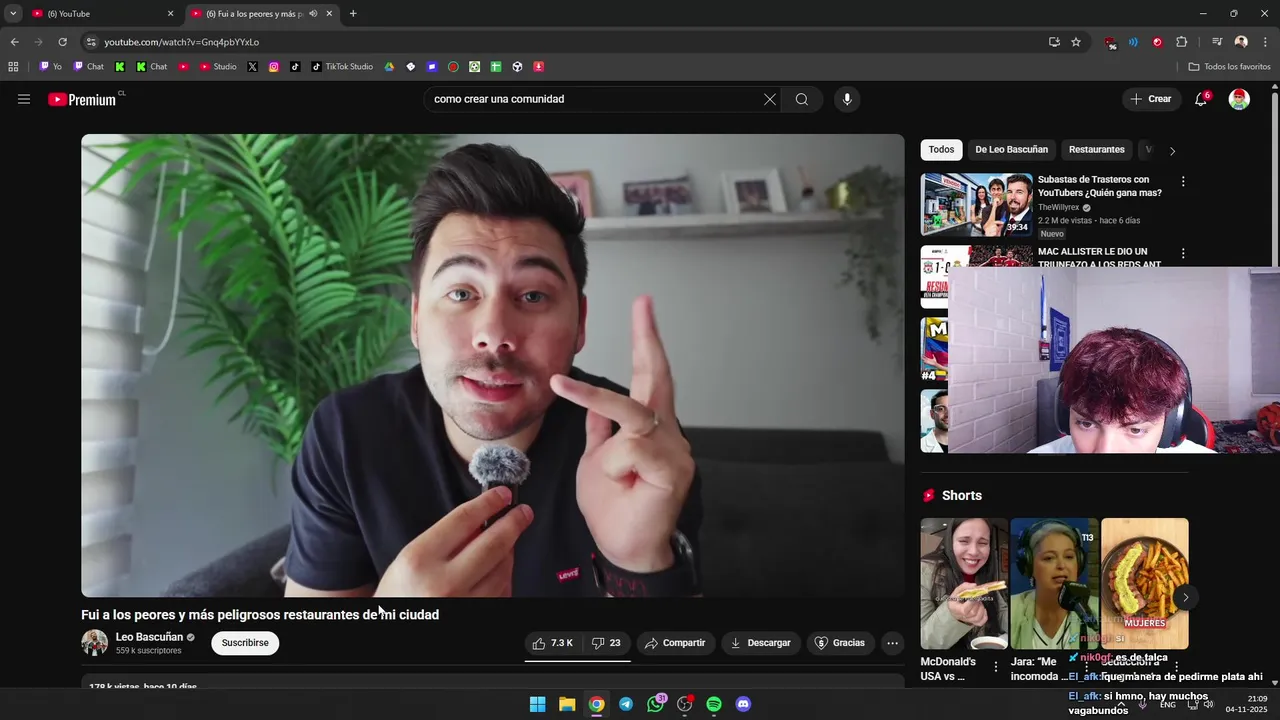Expand Todos los favoritos folder
The image size is (1280, 720).
tap(1229, 67)
